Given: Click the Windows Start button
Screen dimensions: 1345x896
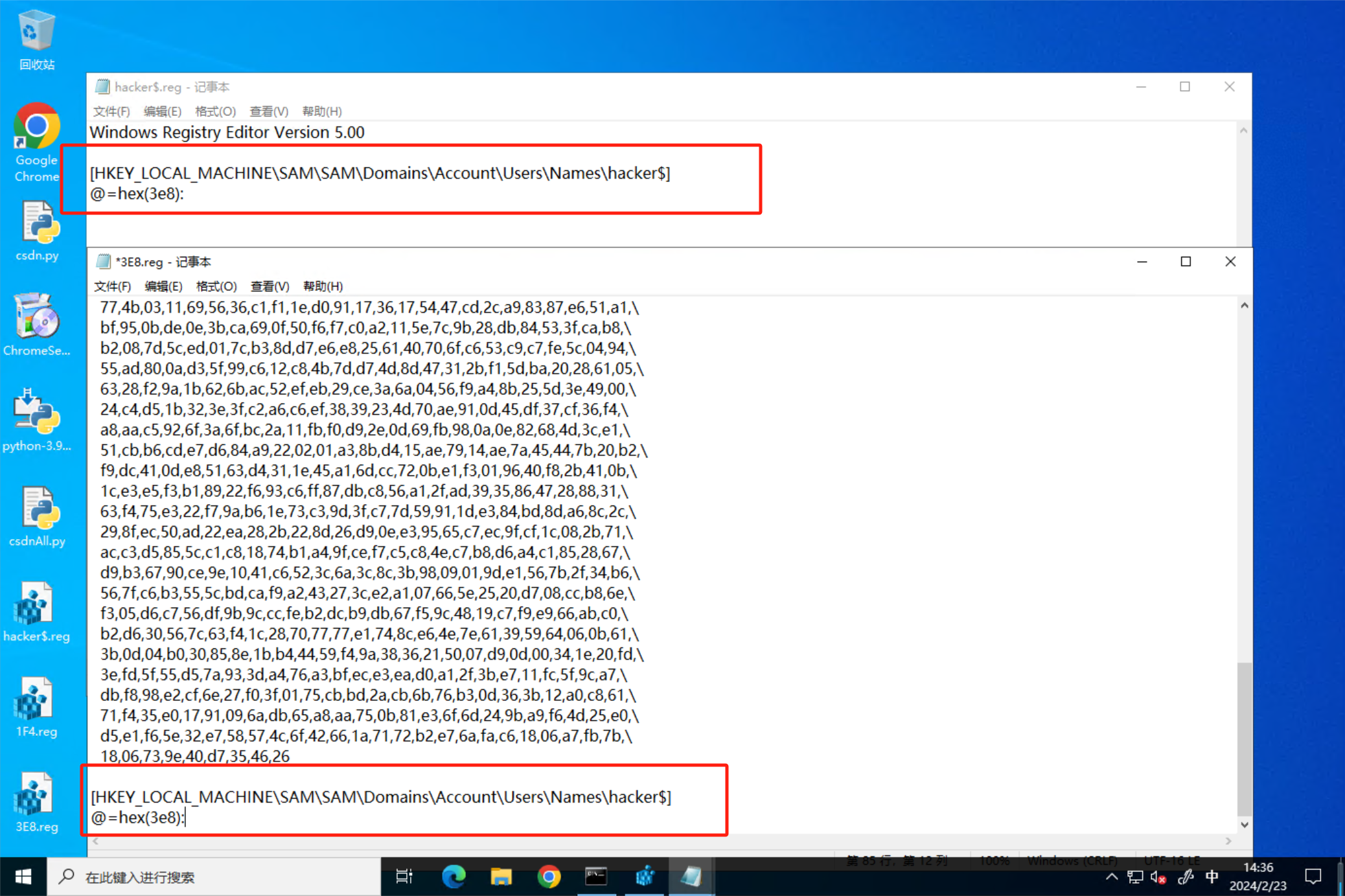Looking at the screenshot, I should click(x=23, y=877).
